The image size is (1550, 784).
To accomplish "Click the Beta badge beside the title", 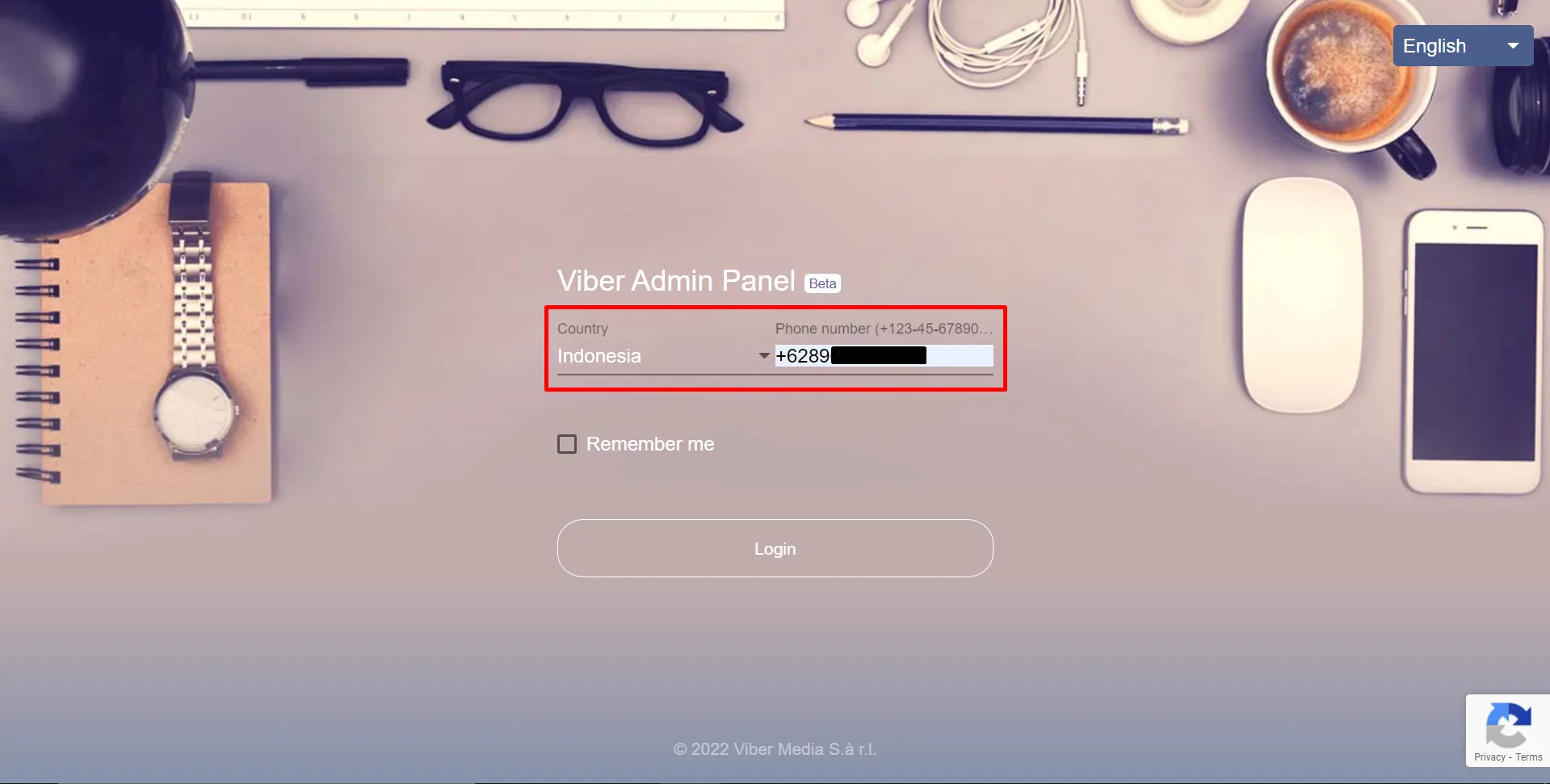I will coord(822,283).
